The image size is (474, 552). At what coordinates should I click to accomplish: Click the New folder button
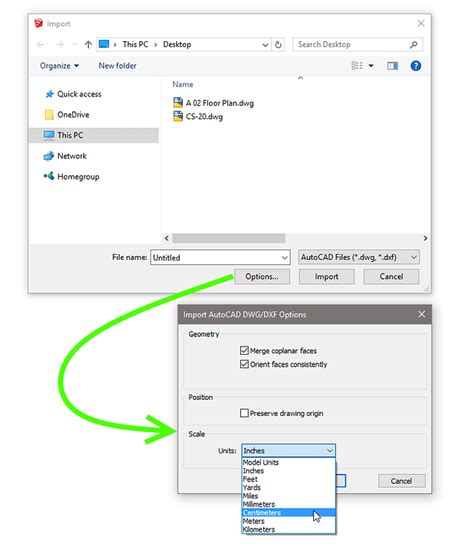(x=117, y=66)
